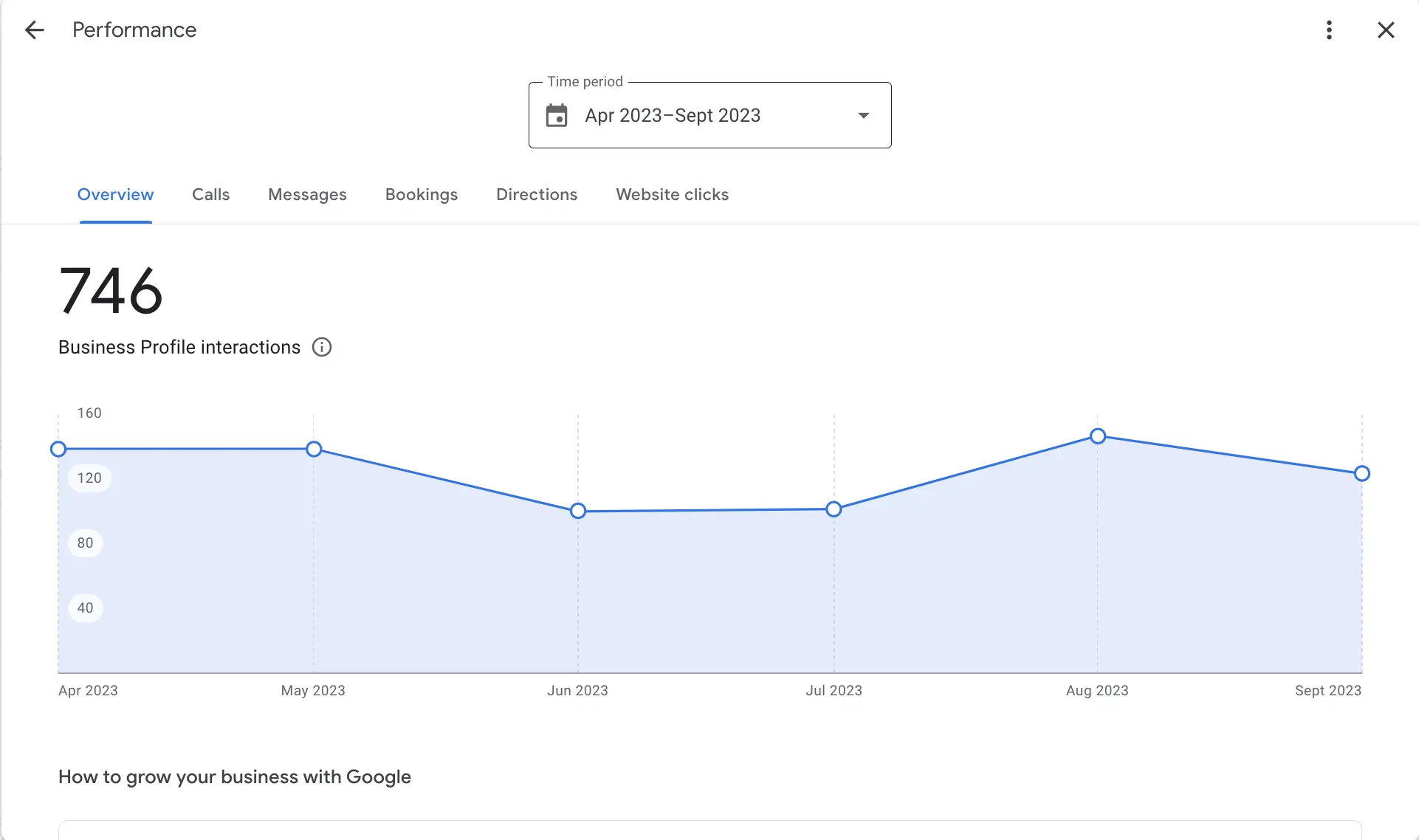Switch to the Messages tab

[x=307, y=195]
